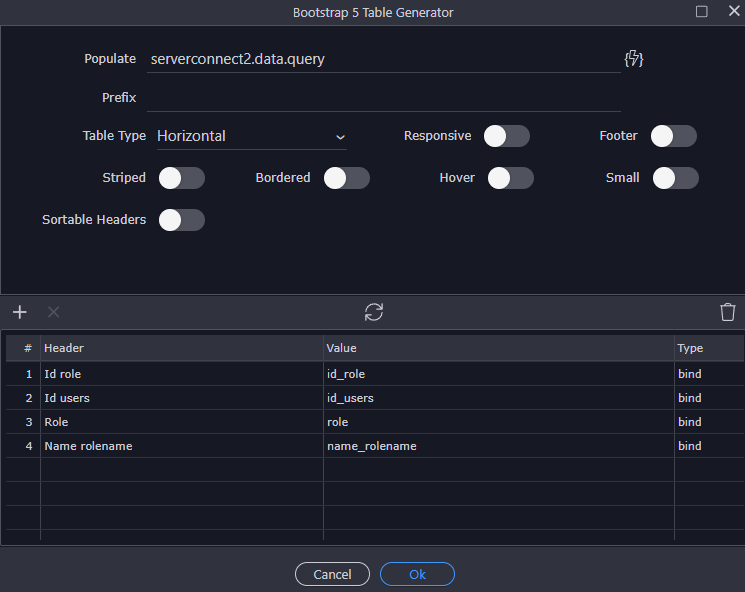The height and width of the screenshot is (592, 745).
Task: Select row number 3 in the grid
Action: pyautogui.click(x=23, y=422)
